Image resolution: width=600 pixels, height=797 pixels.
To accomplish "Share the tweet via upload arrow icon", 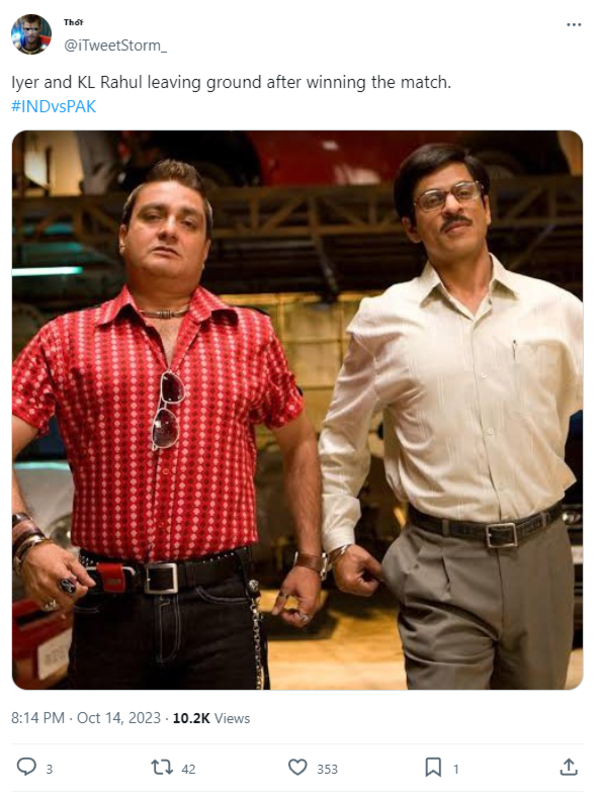I will coord(568,767).
